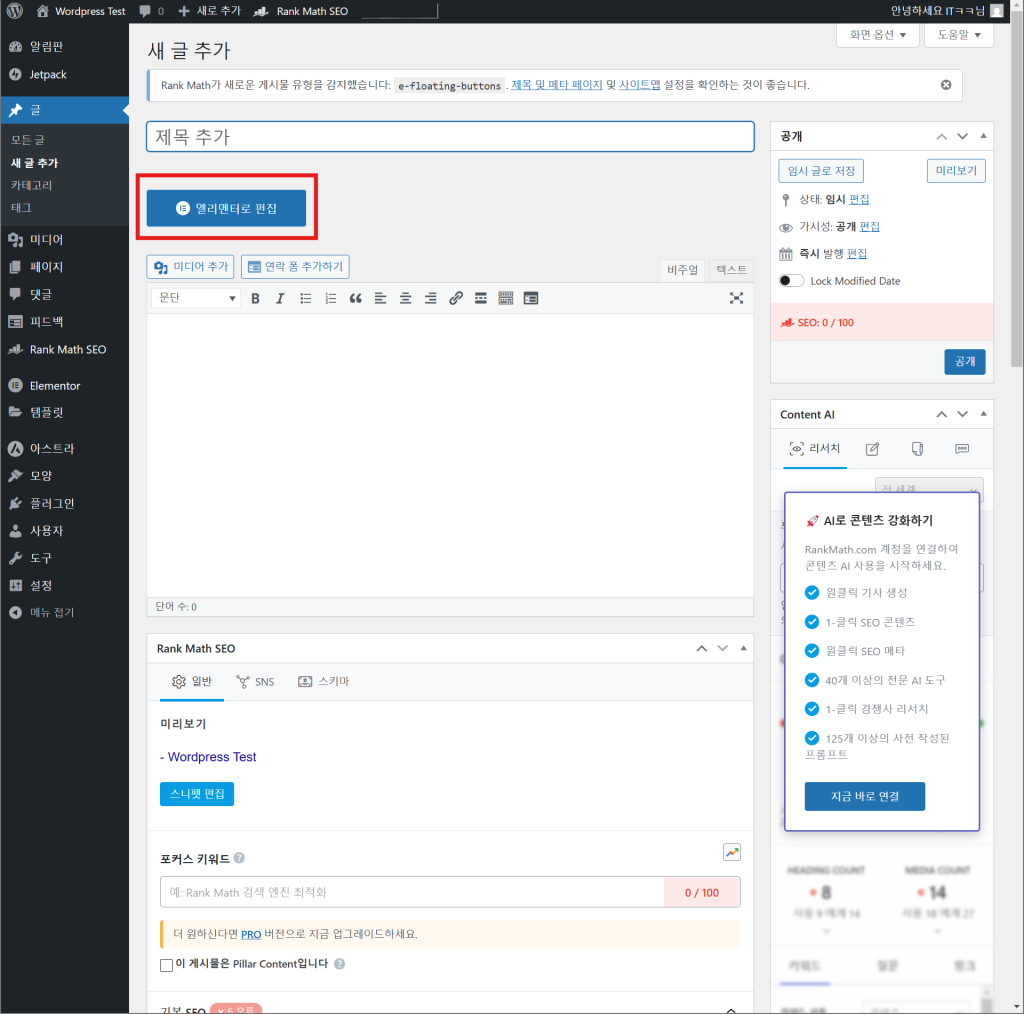Image resolution: width=1024 pixels, height=1014 pixels.
Task: Open the 스키마 tab in Rank Math
Action: click(324, 682)
